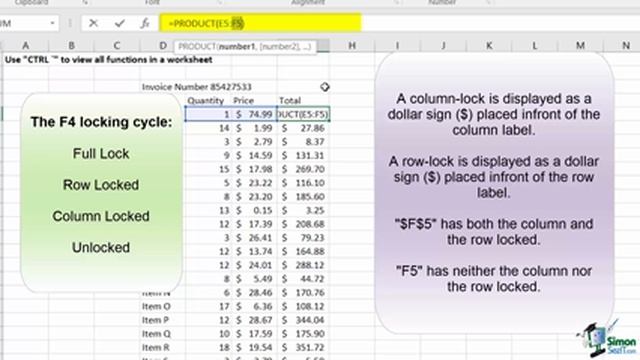Select the price cell 17.98

point(254,169)
